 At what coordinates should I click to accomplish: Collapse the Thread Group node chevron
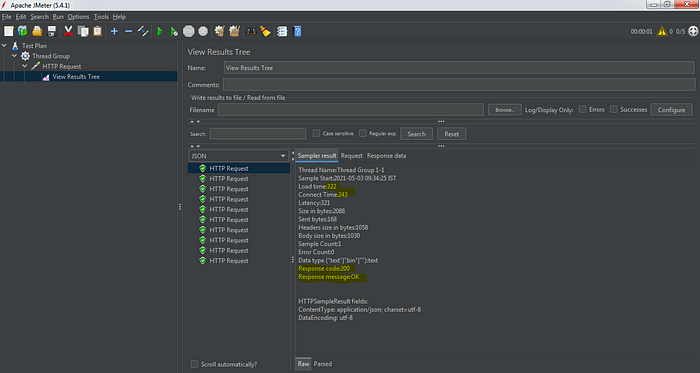pos(15,56)
